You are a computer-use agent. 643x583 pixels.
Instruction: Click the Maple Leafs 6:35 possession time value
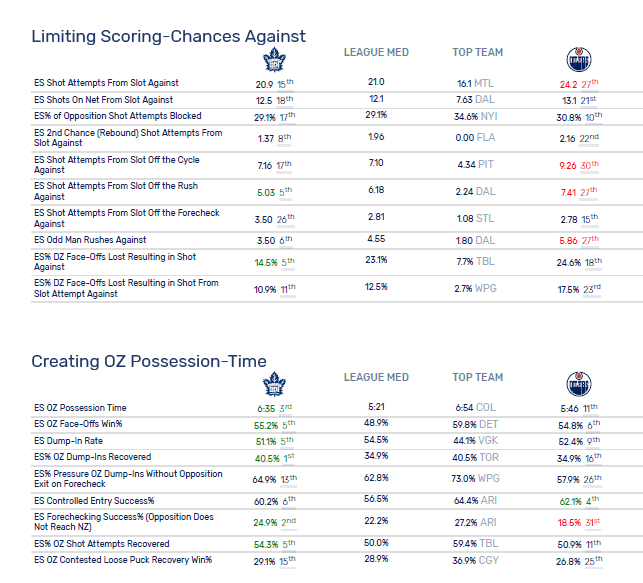(x=263, y=408)
